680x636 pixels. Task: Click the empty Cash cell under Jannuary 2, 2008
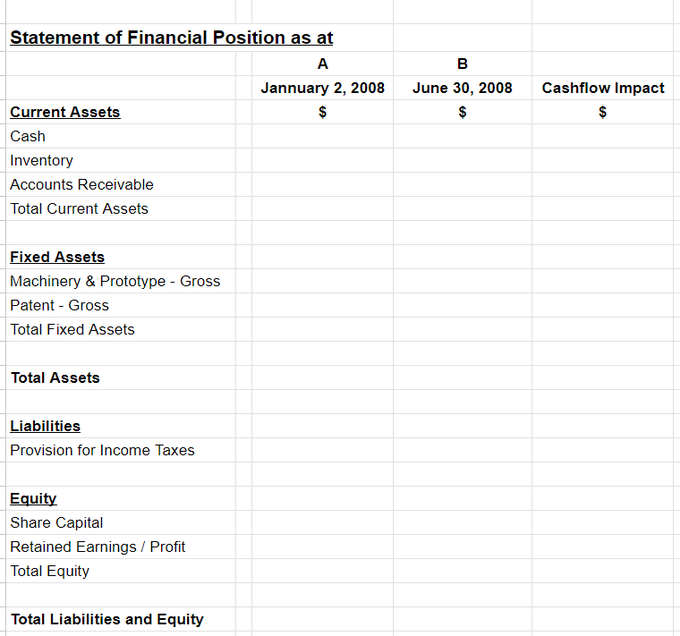323,136
